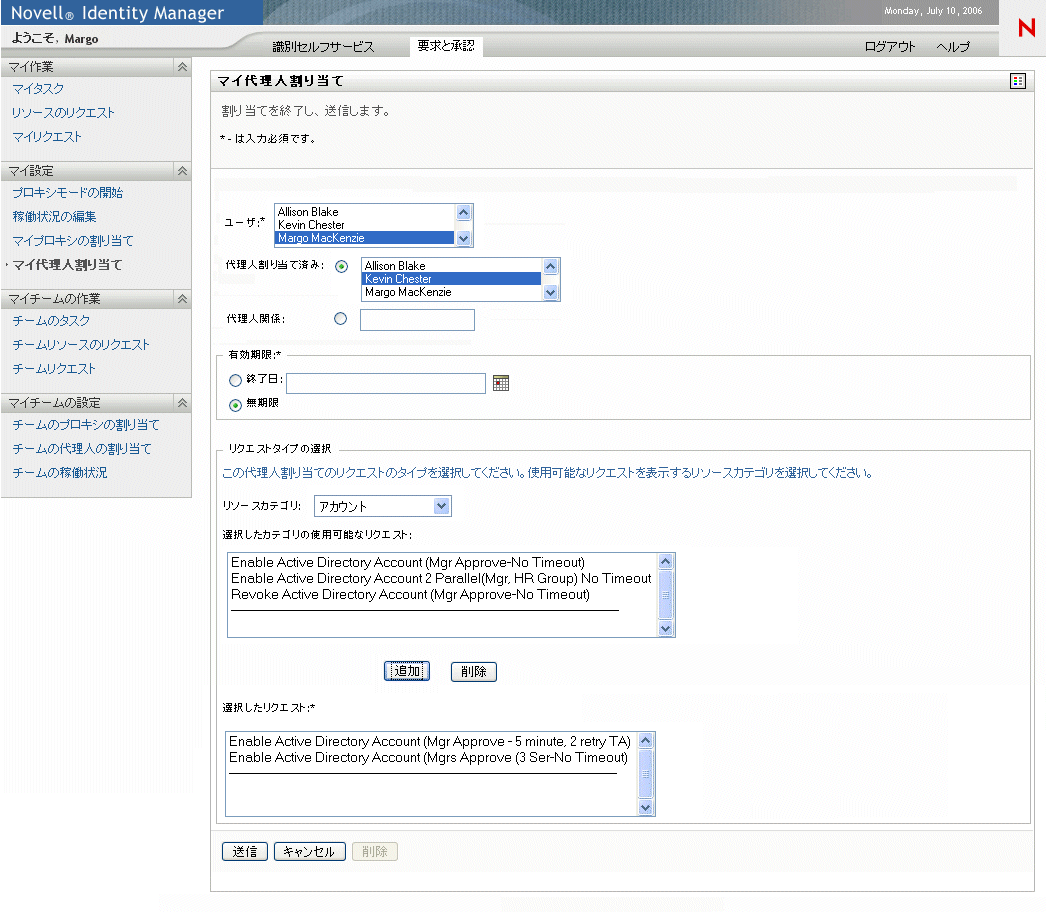This screenshot has width=1046, height=912.
Task: Open プロキシモードの開始 link
Action: pyautogui.click(x=67, y=193)
